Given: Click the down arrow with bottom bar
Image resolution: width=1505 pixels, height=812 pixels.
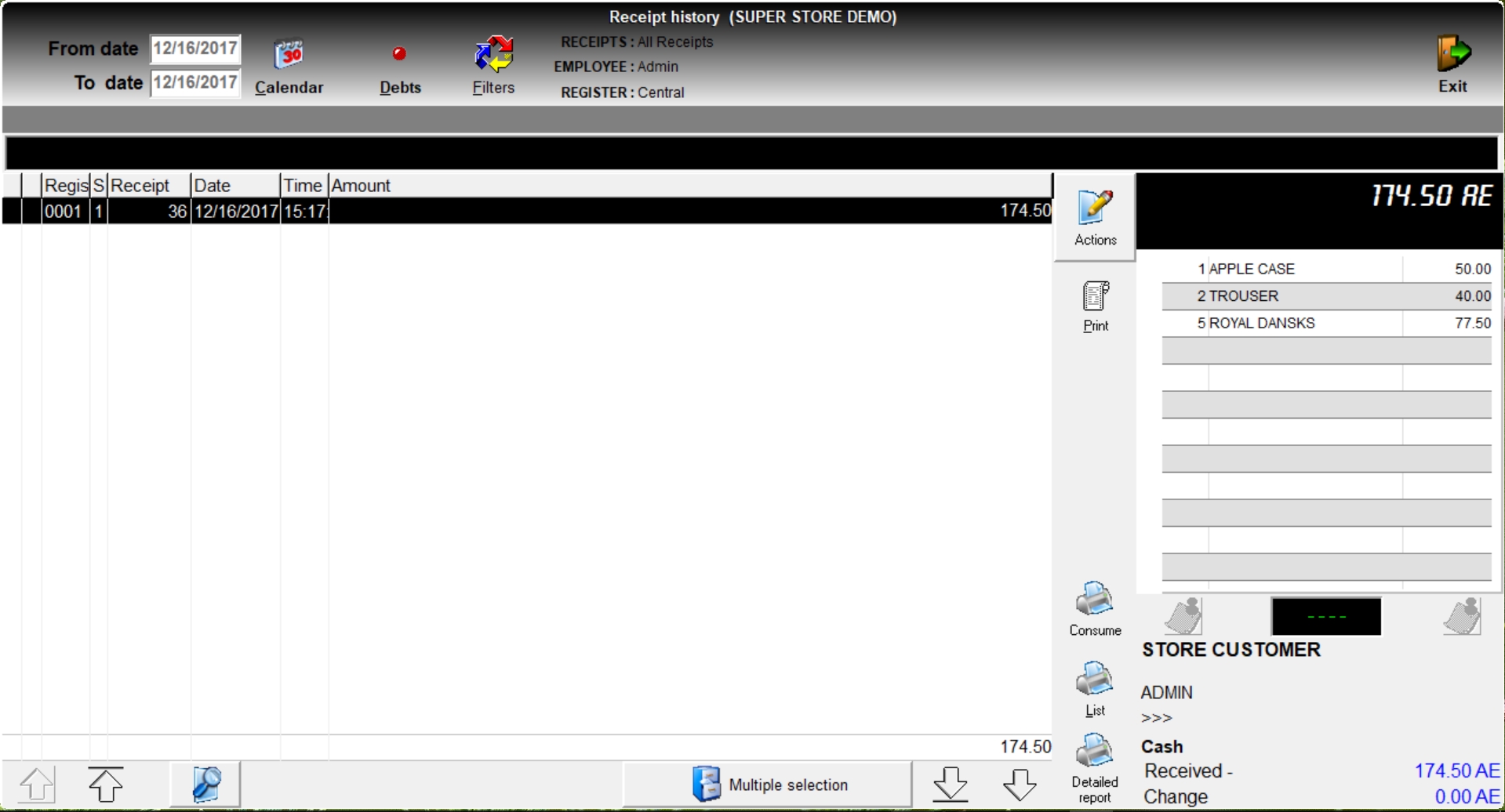Looking at the screenshot, I should point(950,784).
